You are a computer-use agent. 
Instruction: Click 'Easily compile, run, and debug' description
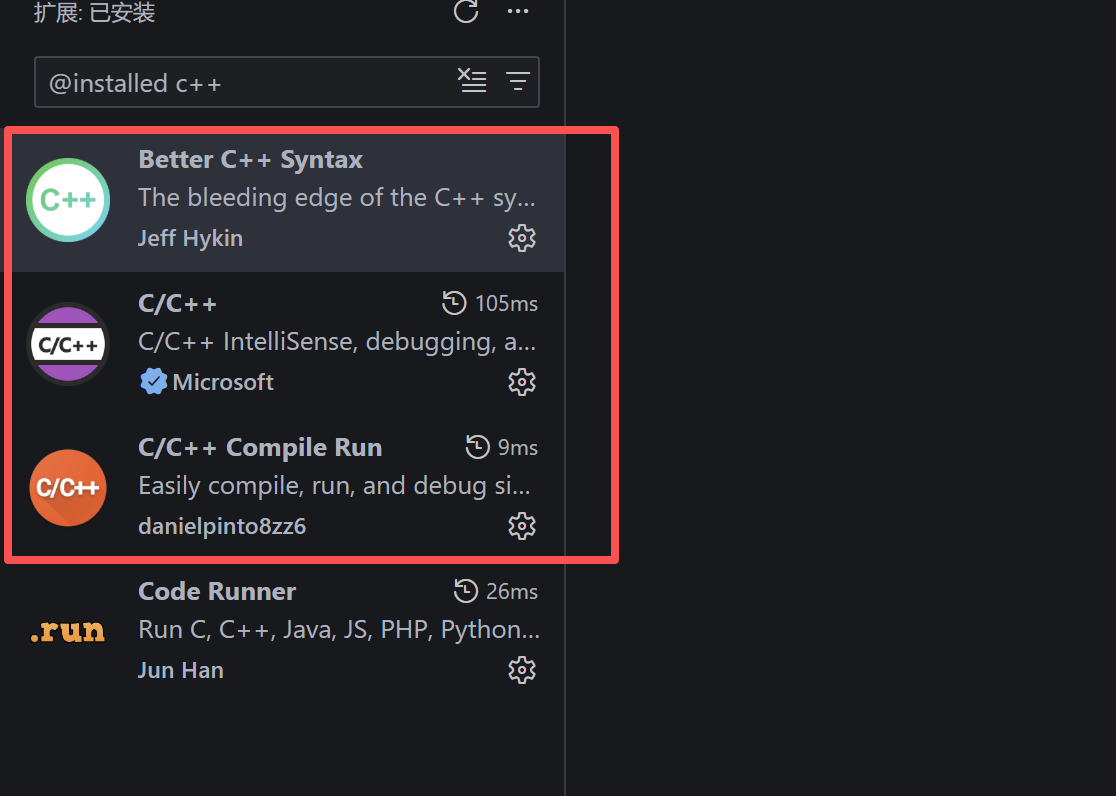(x=335, y=486)
